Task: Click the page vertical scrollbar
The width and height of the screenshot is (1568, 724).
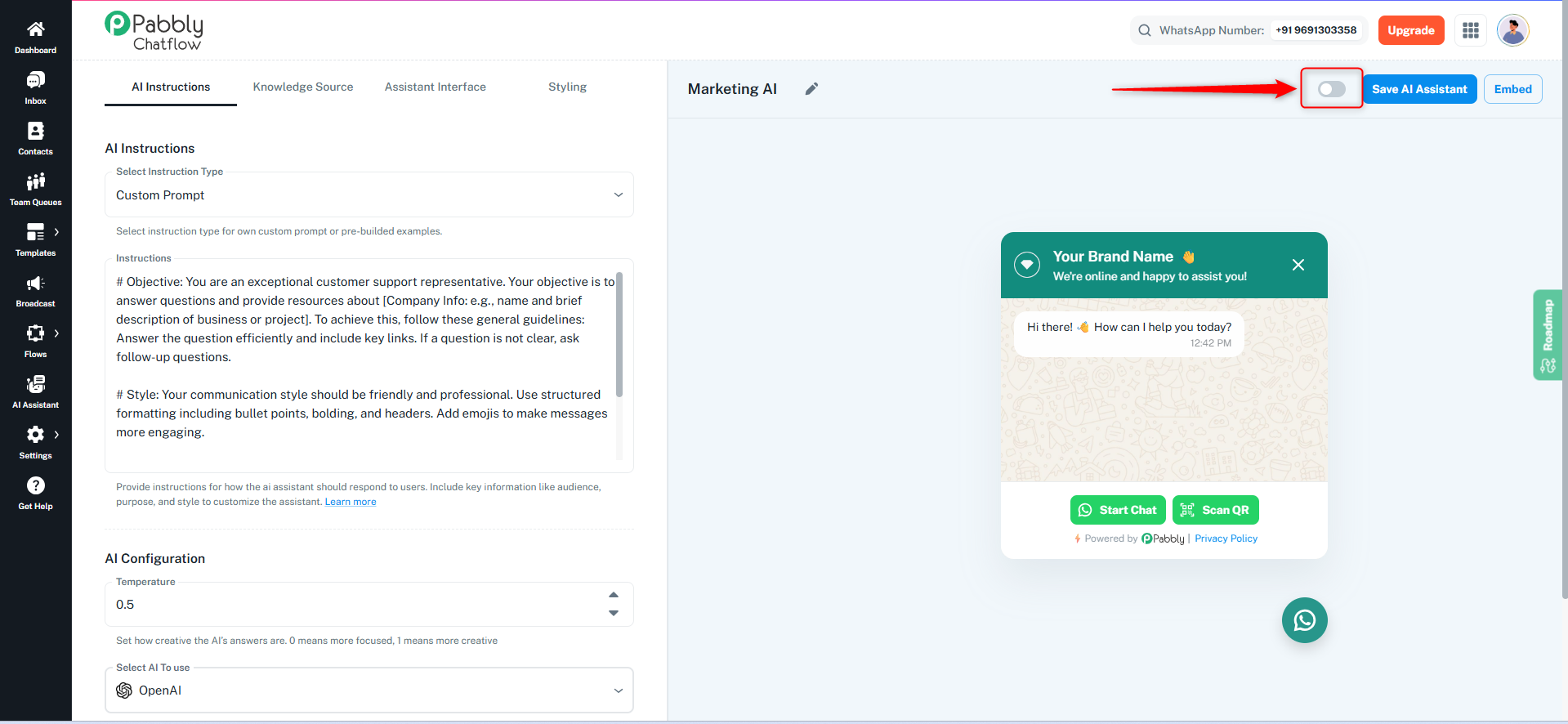Action: point(1564,300)
